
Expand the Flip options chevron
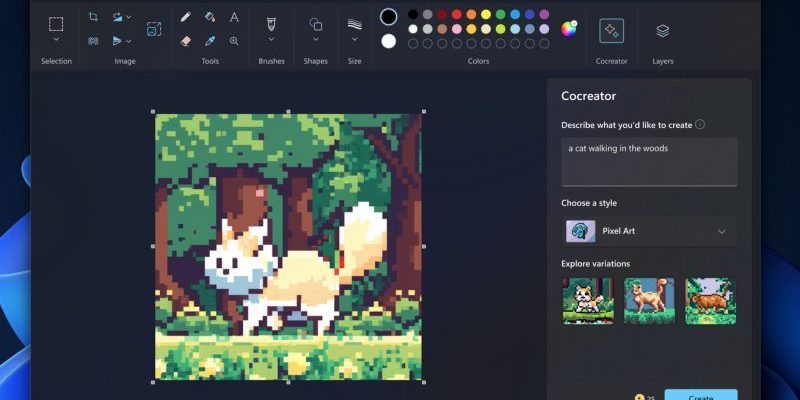(x=129, y=41)
